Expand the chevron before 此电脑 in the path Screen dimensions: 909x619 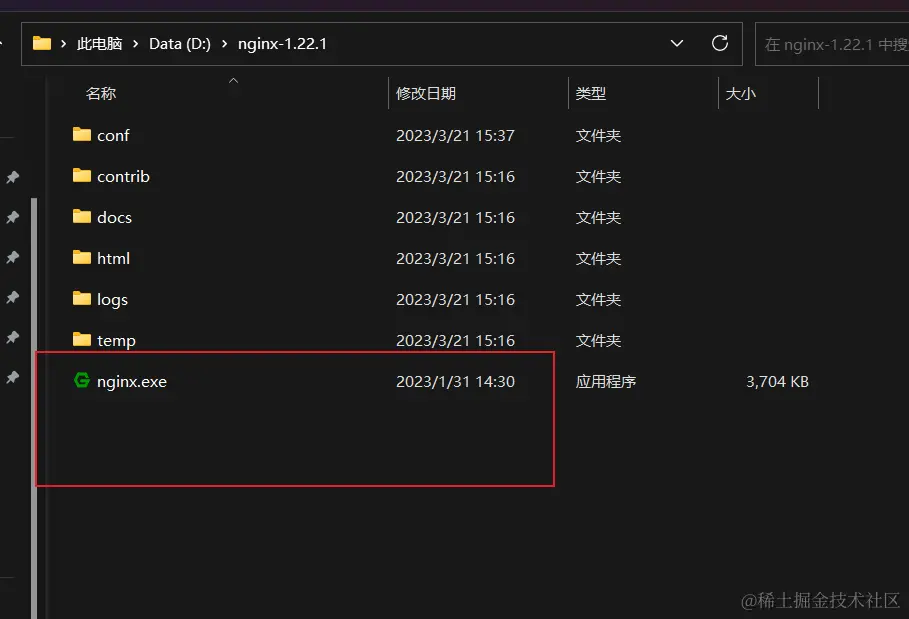click(64, 43)
